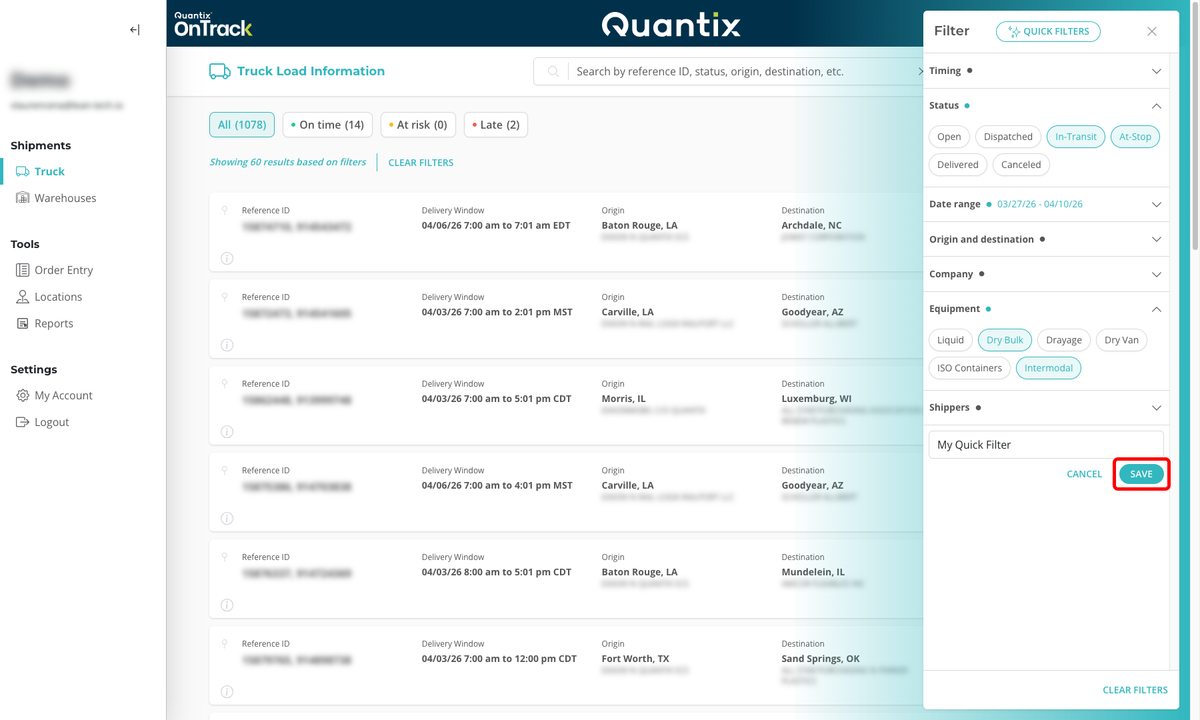Viewport: 1200px width, 720px height.
Task: Save the quick filter
Action: pyautogui.click(x=1141, y=473)
